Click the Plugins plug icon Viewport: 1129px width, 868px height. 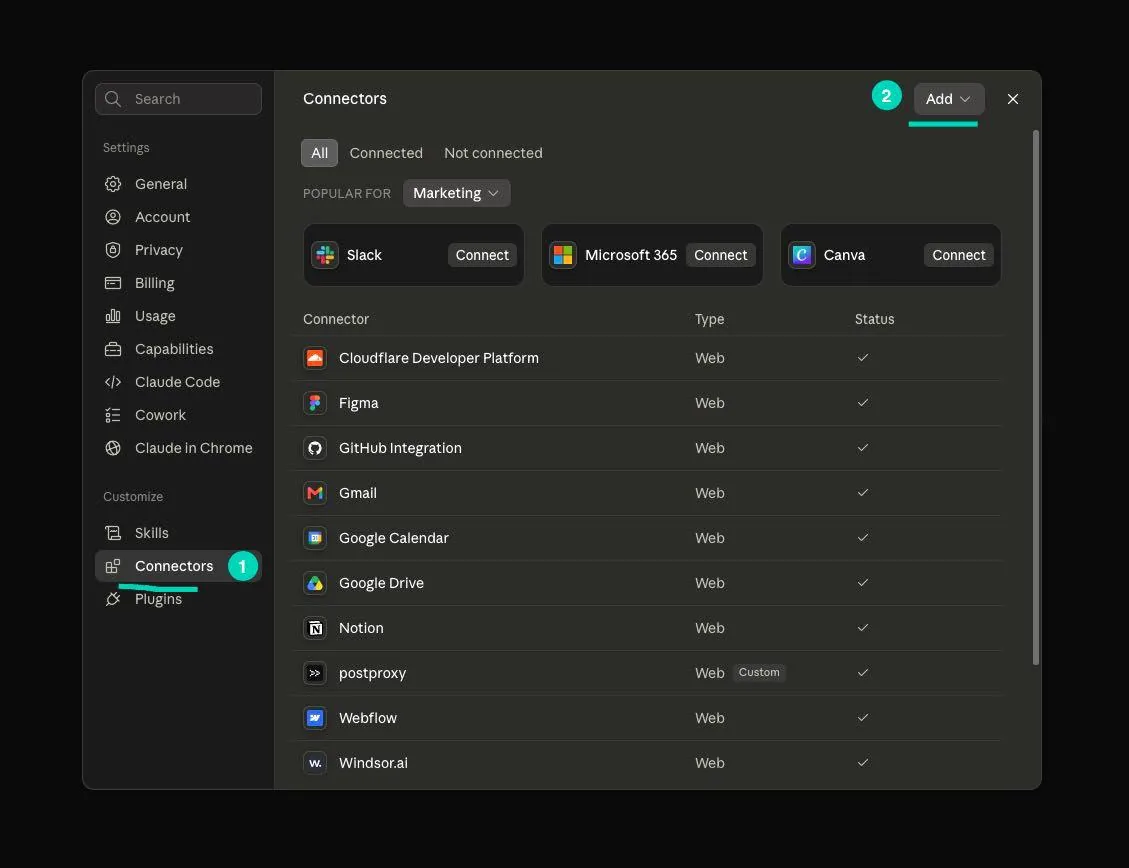pos(113,599)
